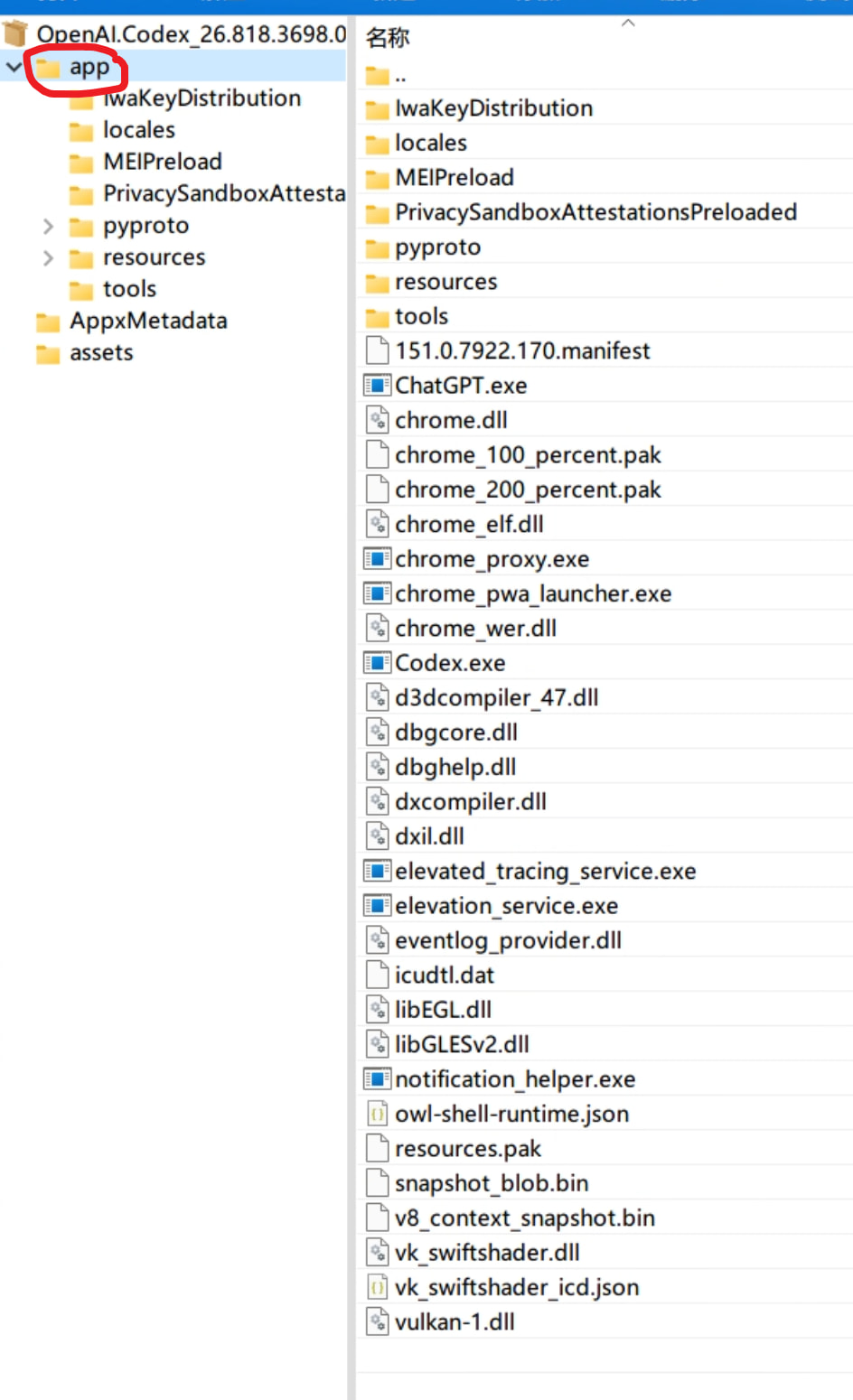Click the chrome_proxy.exe application icon
This screenshot has width=853, height=1400.
[377, 559]
